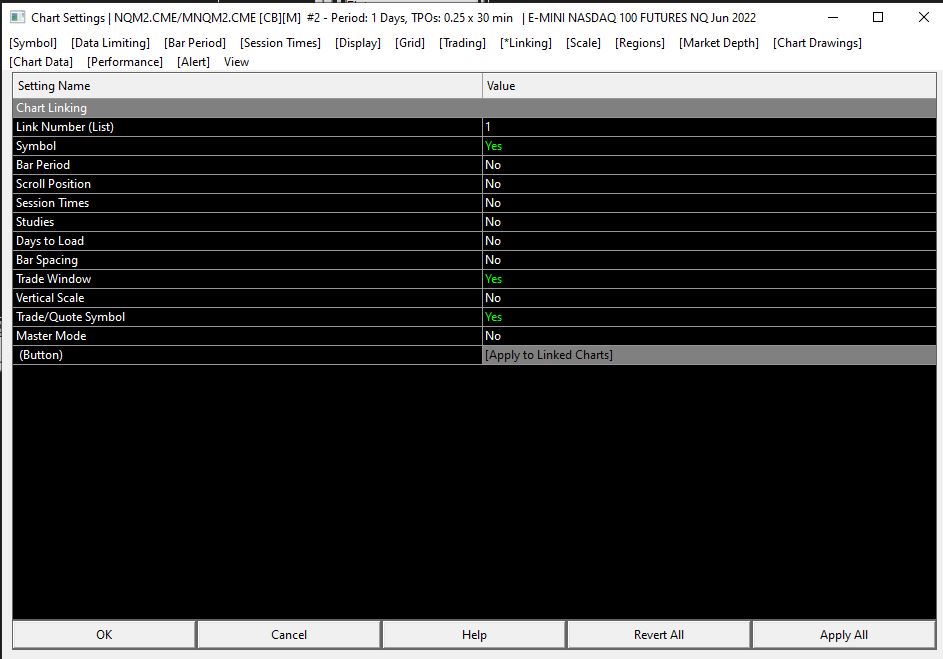943x659 pixels.
Task: Select the Bar Period setting name
Action: coord(247,165)
